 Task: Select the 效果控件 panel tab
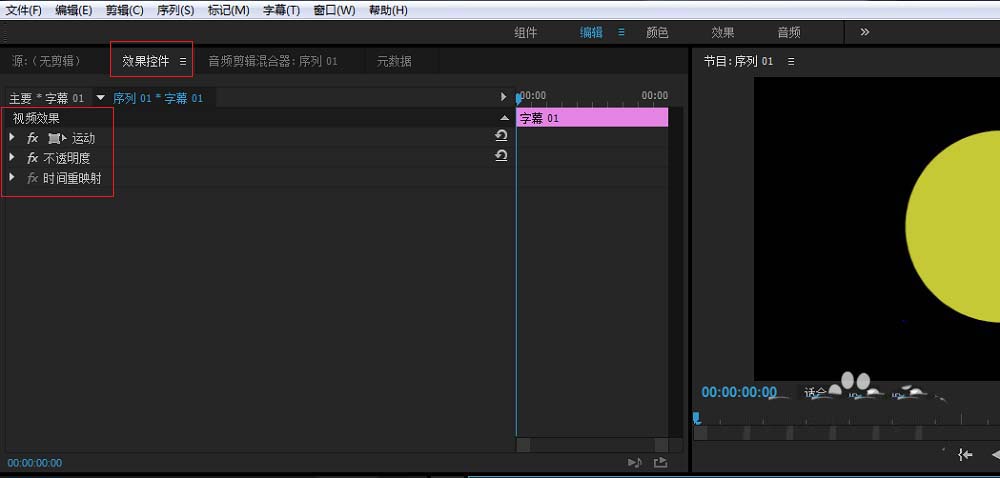coord(145,61)
